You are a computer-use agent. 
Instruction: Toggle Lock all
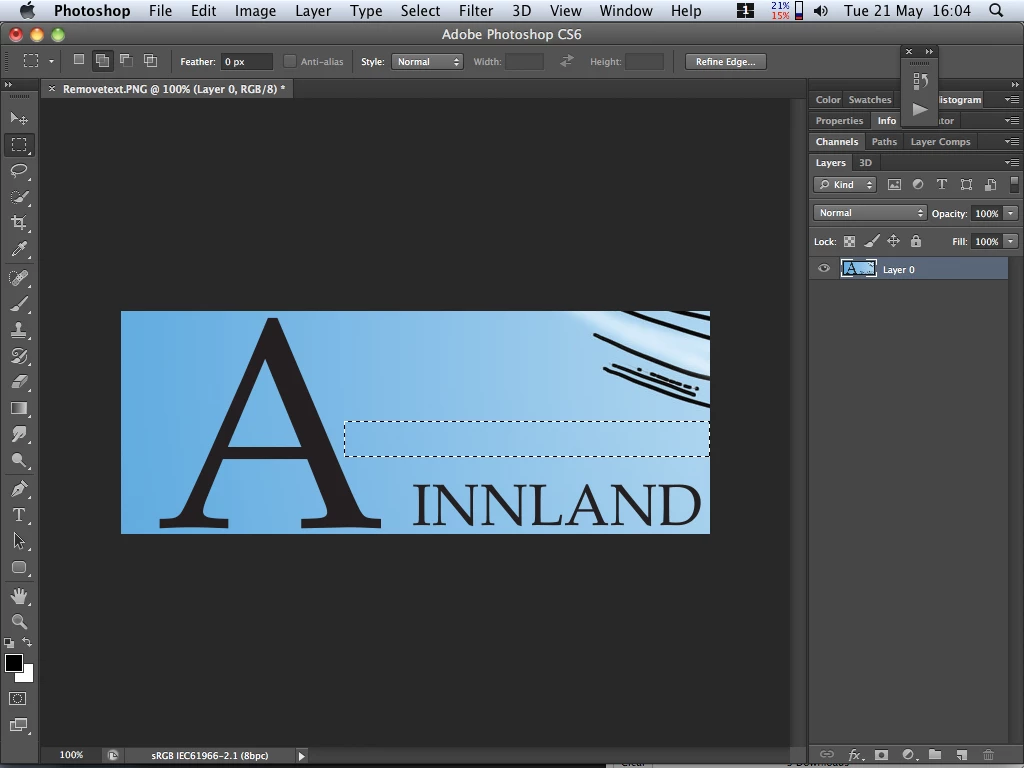[916, 241]
